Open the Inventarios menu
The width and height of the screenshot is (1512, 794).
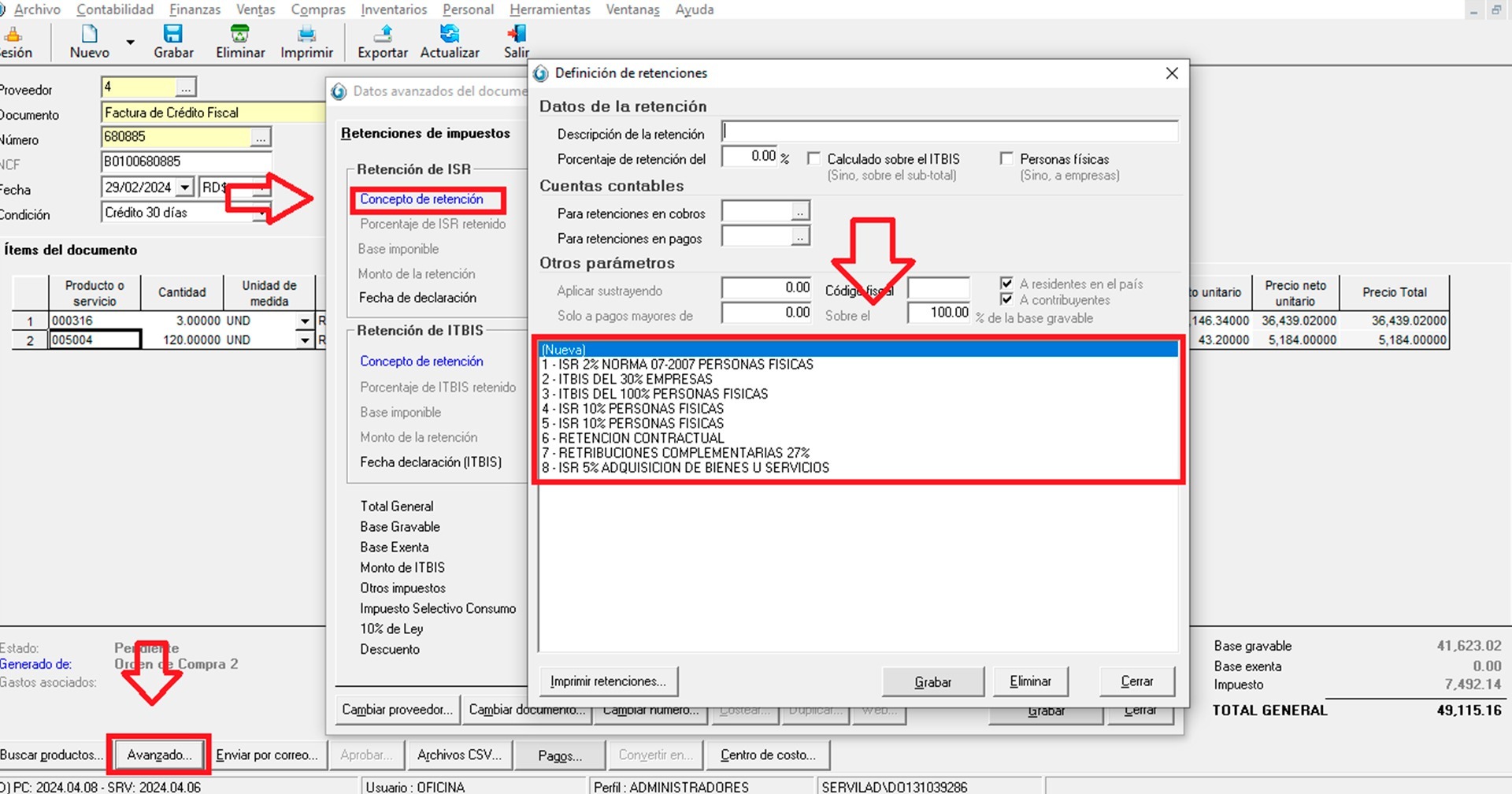point(394,9)
